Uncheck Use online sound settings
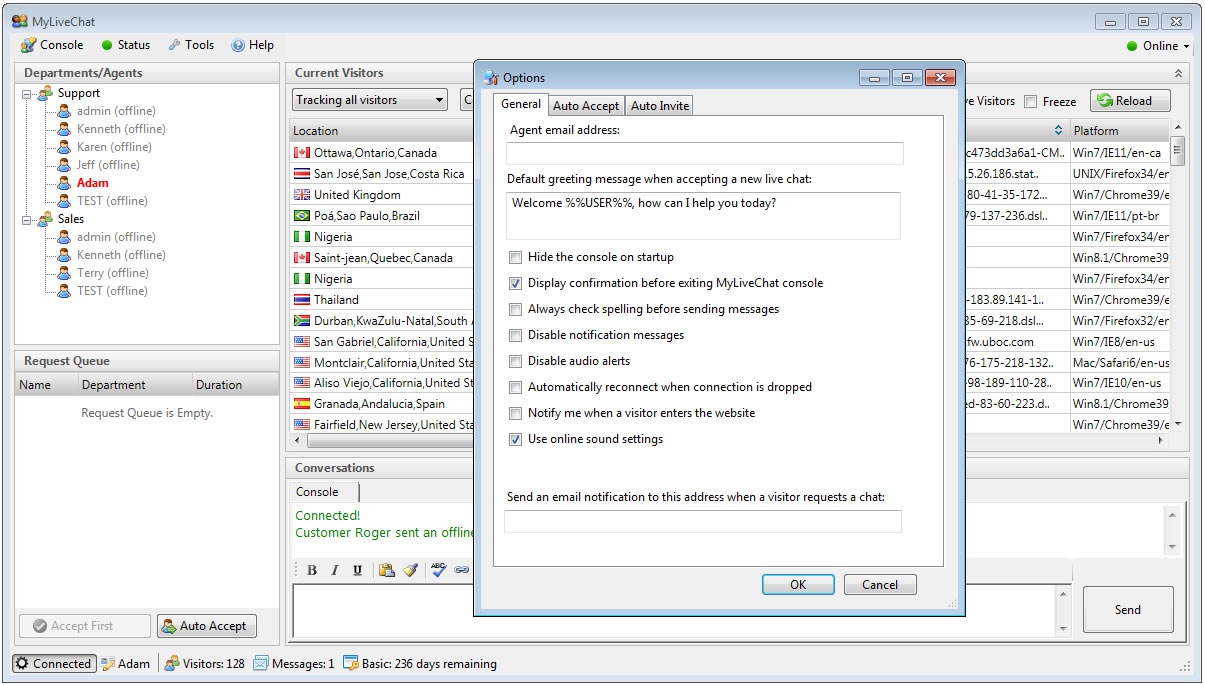 click(516, 439)
